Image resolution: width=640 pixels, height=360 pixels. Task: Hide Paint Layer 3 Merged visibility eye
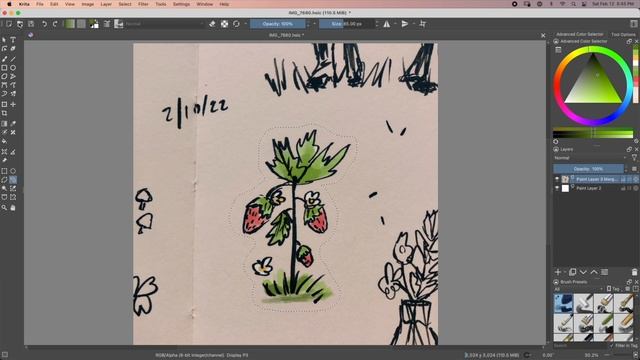pos(557,179)
